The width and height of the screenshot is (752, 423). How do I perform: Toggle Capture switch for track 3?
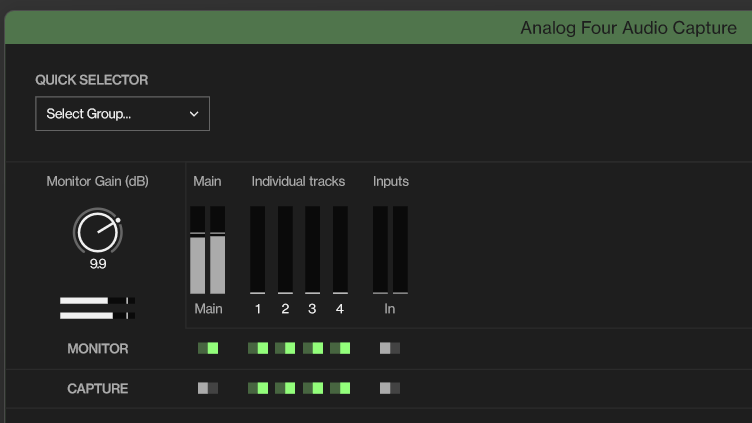tap(313, 388)
